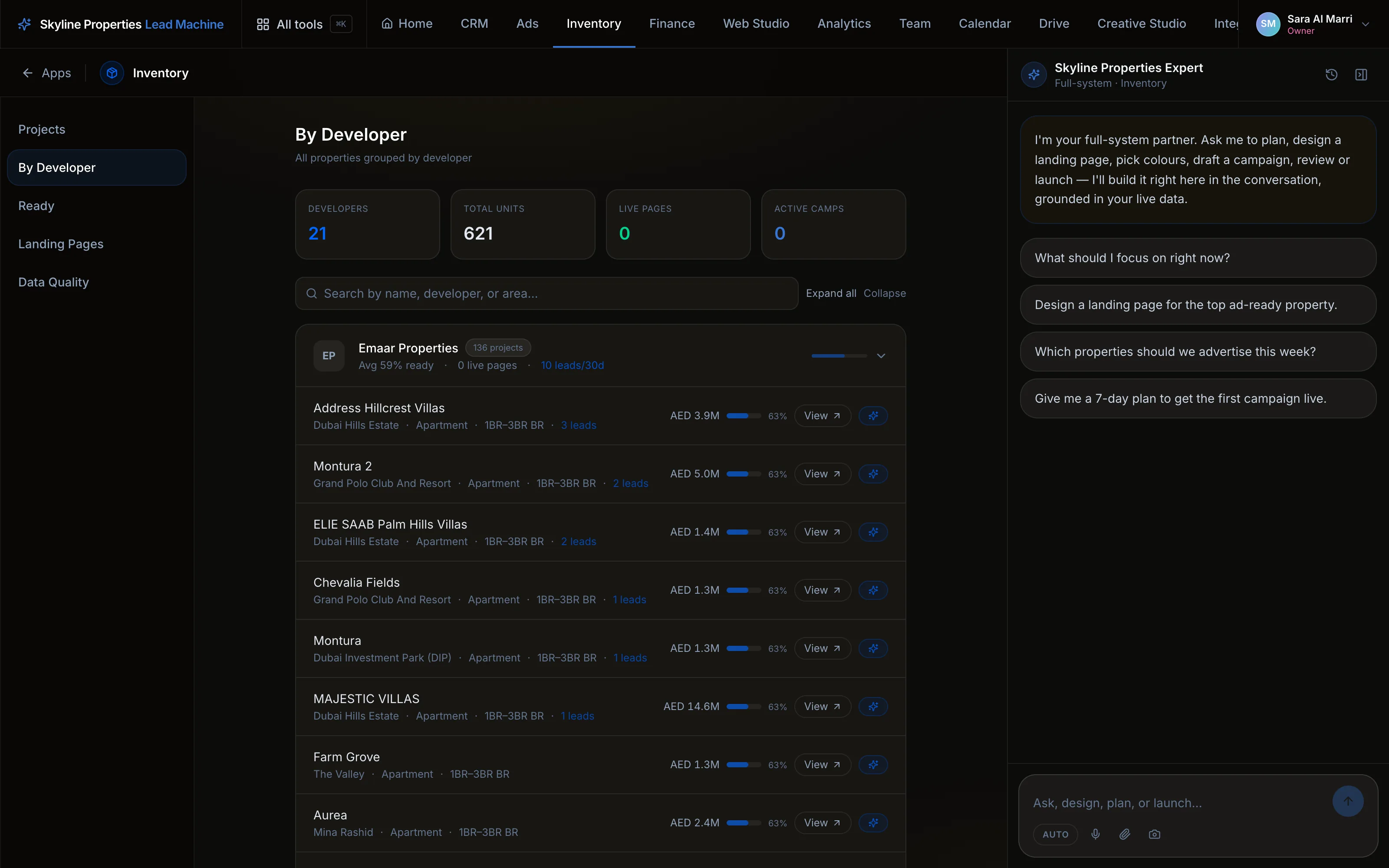Click the Emaar Properties readiness progress bar
The width and height of the screenshot is (1389, 868).
[x=839, y=356]
